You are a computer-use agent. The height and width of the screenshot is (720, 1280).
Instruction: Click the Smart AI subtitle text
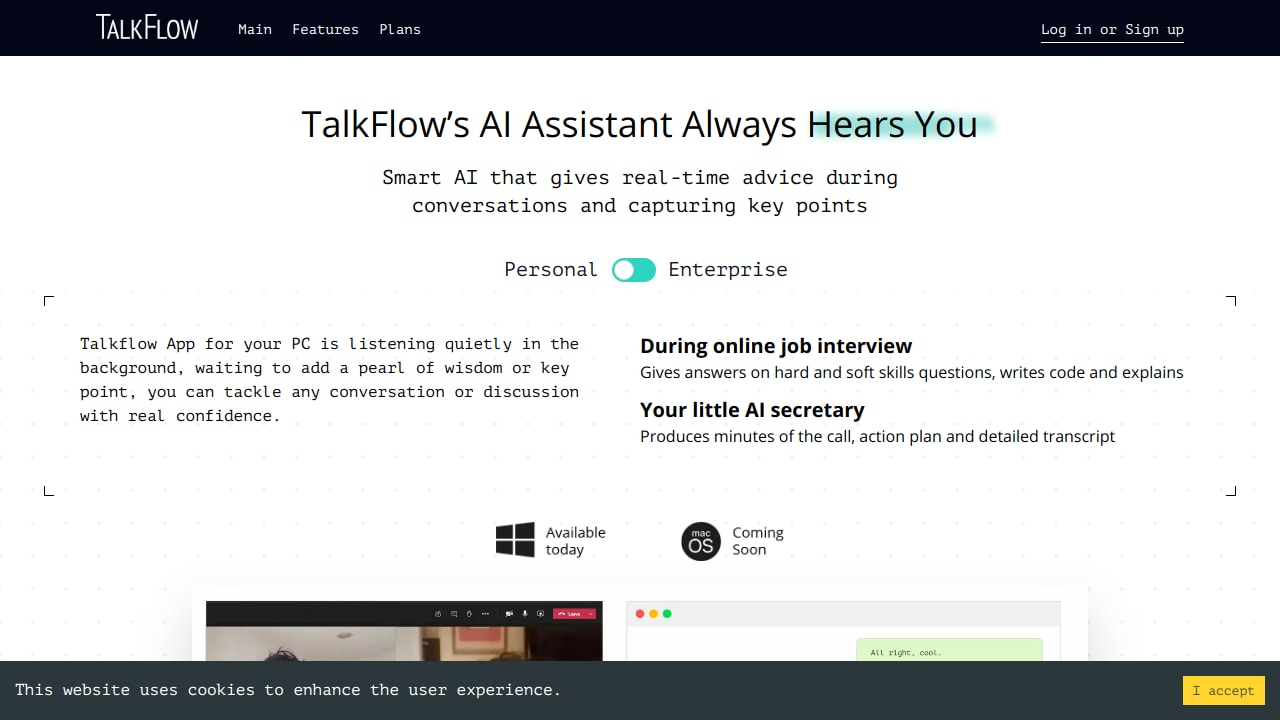pos(640,192)
